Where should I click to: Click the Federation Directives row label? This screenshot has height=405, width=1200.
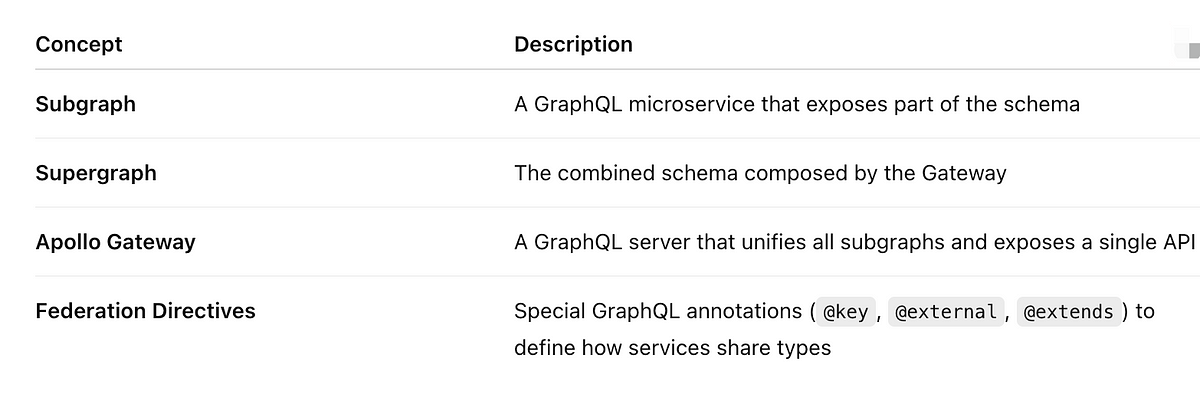145,311
